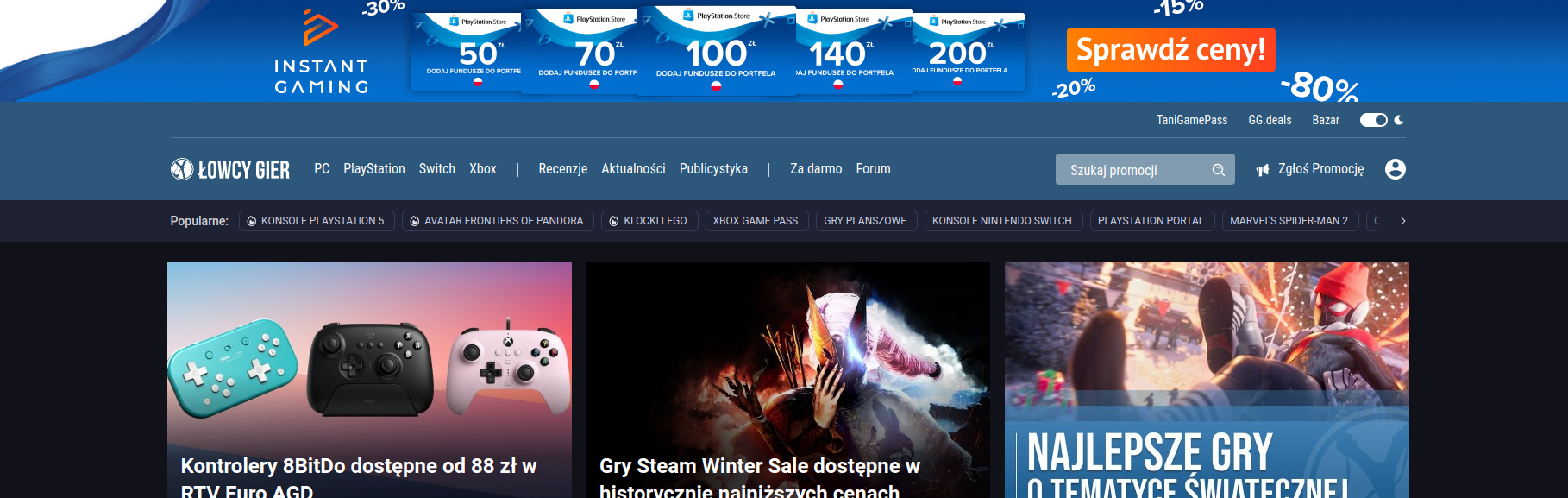Image resolution: width=1568 pixels, height=498 pixels.
Task: Focus the Szukaj promocji search field
Action: point(1132,170)
